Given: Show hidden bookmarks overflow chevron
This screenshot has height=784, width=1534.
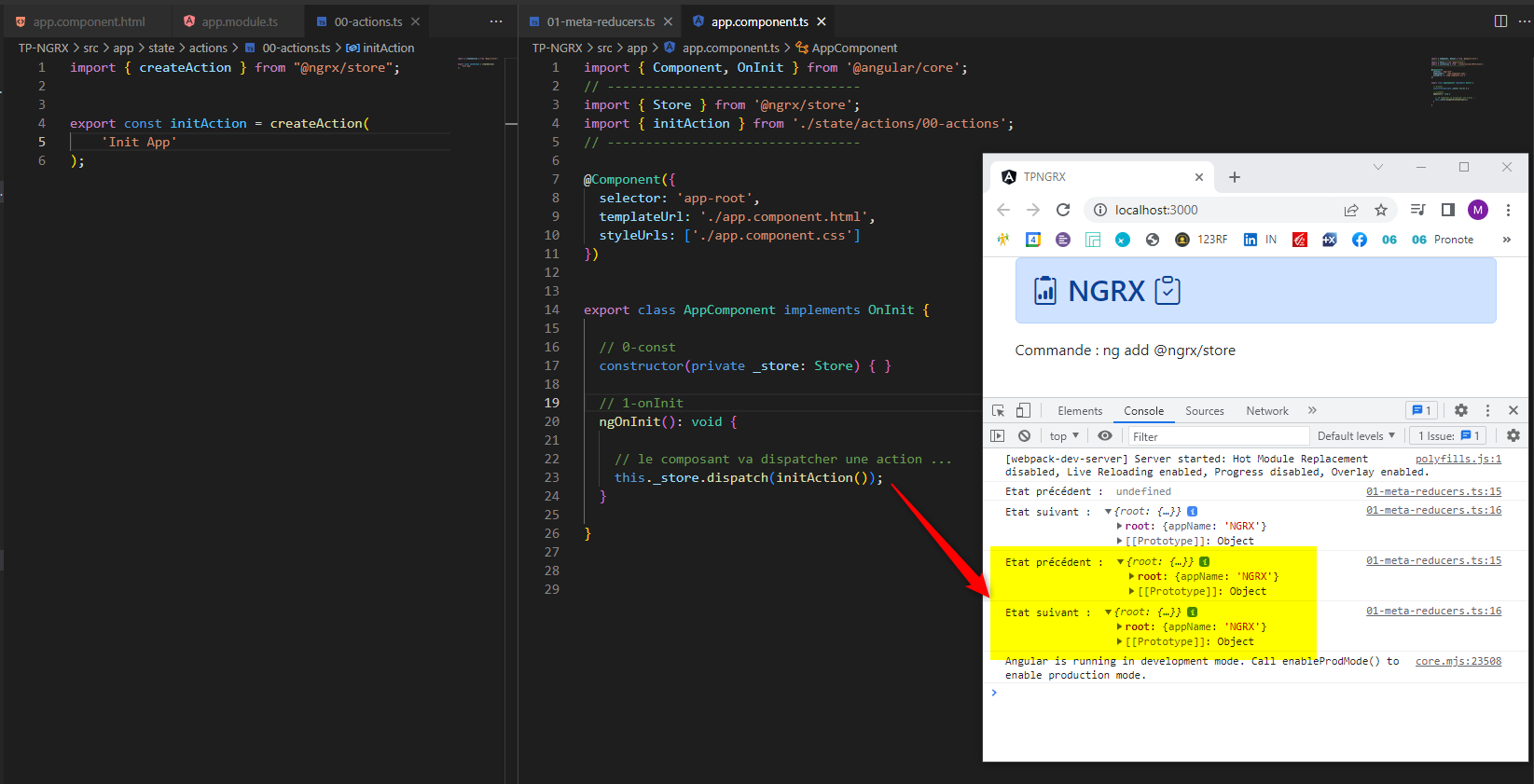Looking at the screenshot, I should (x=1506, y=240).
